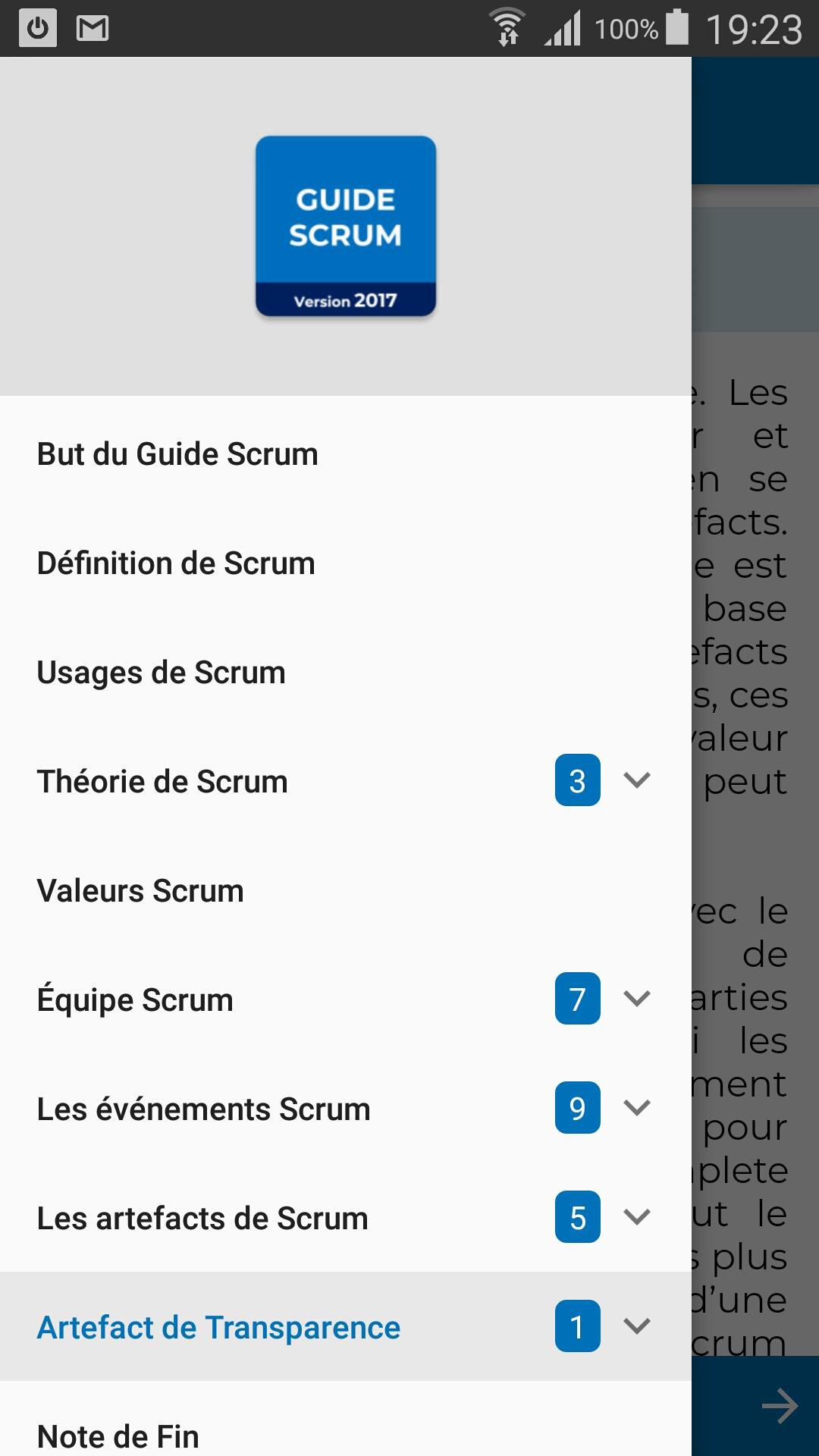Collapse the Artefact de Transparence chevron
Viewport: 819px width, 1456px height.
(x=635, y=1327)
